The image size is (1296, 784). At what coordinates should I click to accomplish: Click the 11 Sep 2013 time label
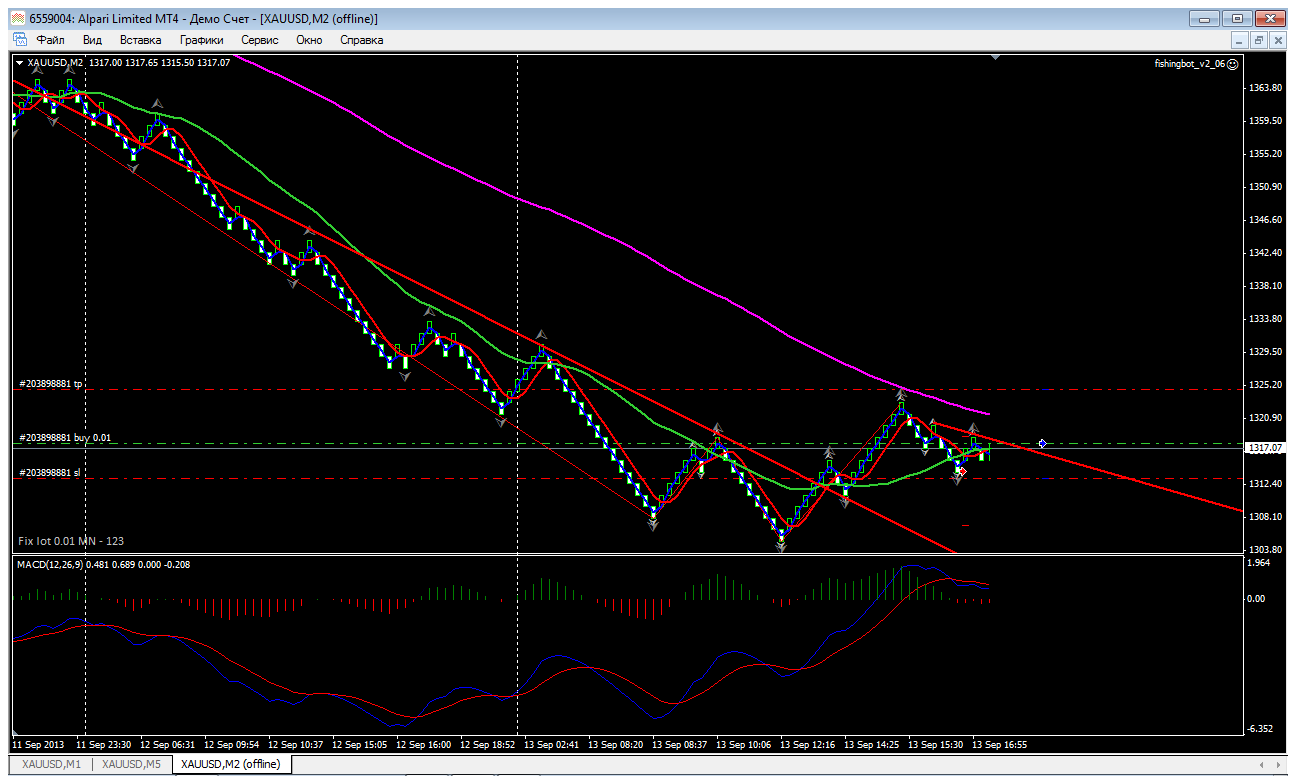[36, 745]
